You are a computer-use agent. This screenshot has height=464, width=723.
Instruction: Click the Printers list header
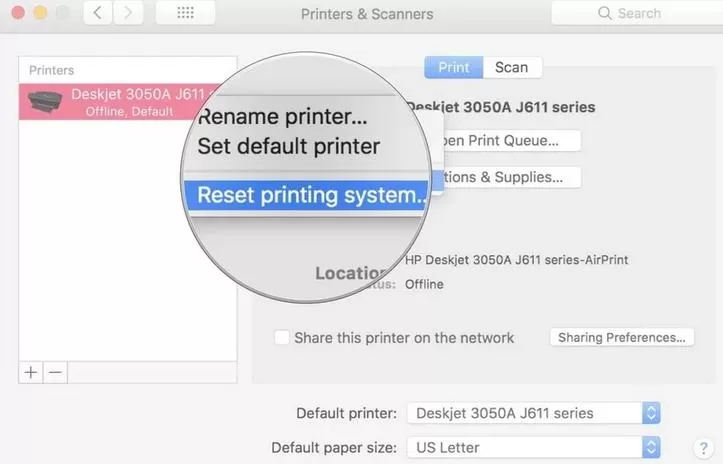click(x=52, y=70)
